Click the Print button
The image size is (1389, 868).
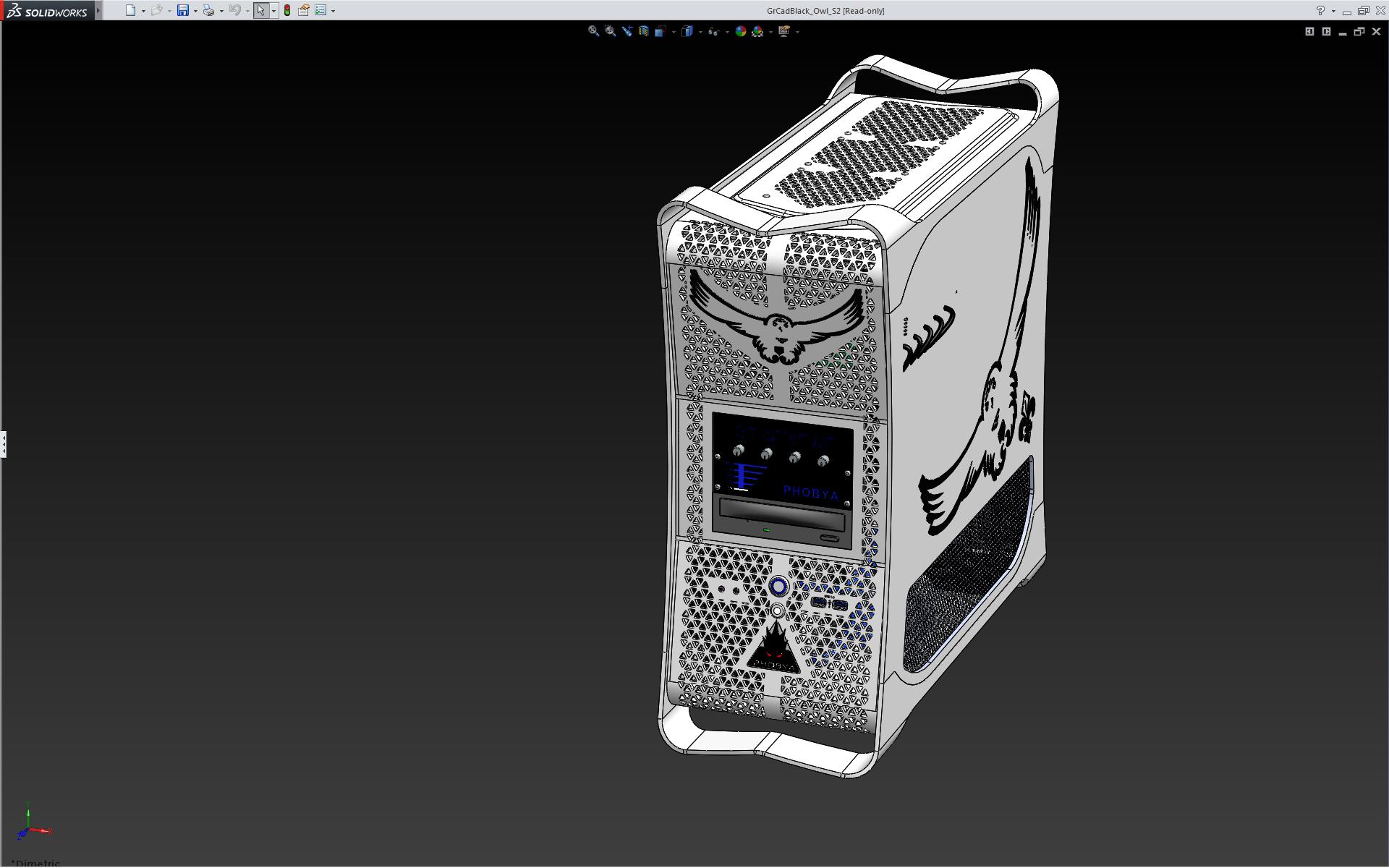(208, 11)
